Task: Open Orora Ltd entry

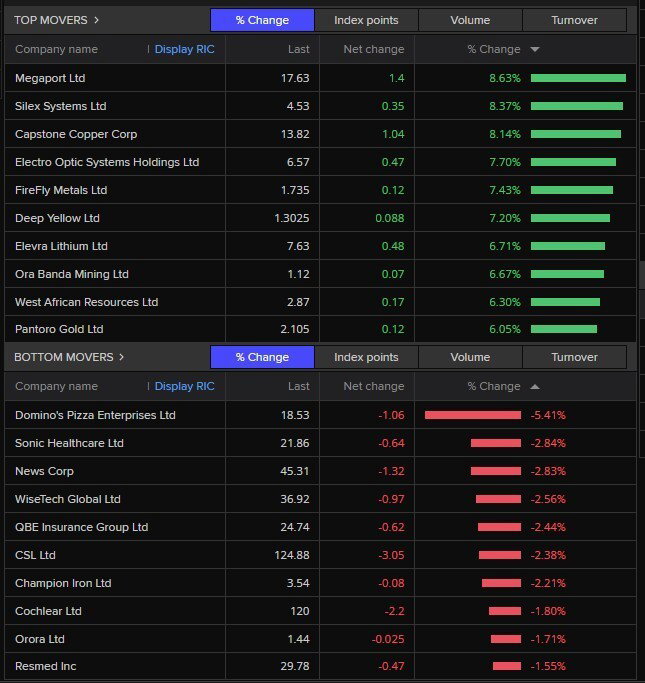Action: click(x=40, y=639)
